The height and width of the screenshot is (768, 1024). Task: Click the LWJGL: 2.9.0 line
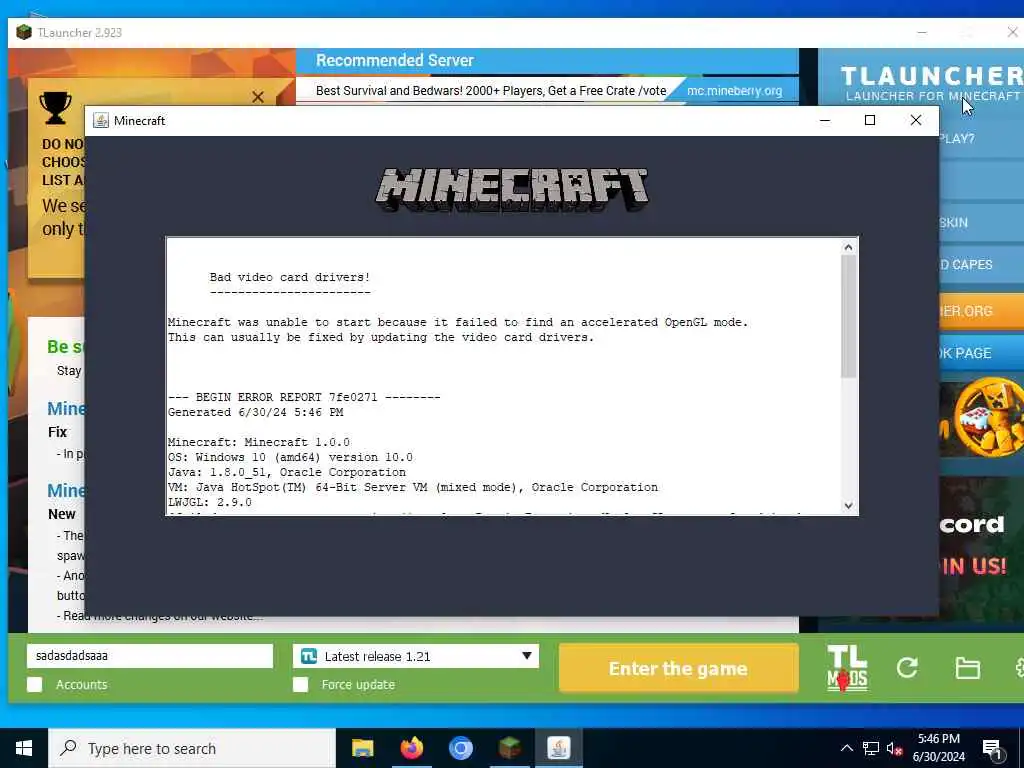[x=210, y=502]
